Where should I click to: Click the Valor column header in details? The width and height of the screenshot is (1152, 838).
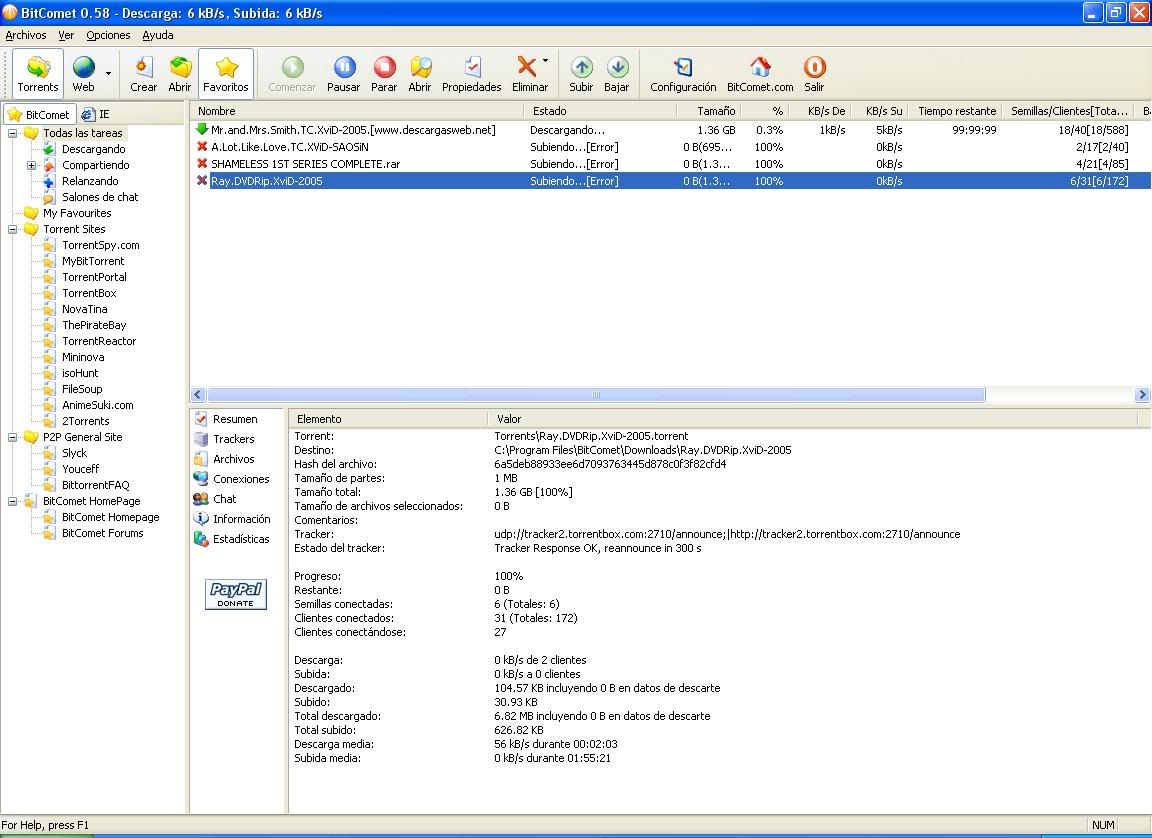813,419
